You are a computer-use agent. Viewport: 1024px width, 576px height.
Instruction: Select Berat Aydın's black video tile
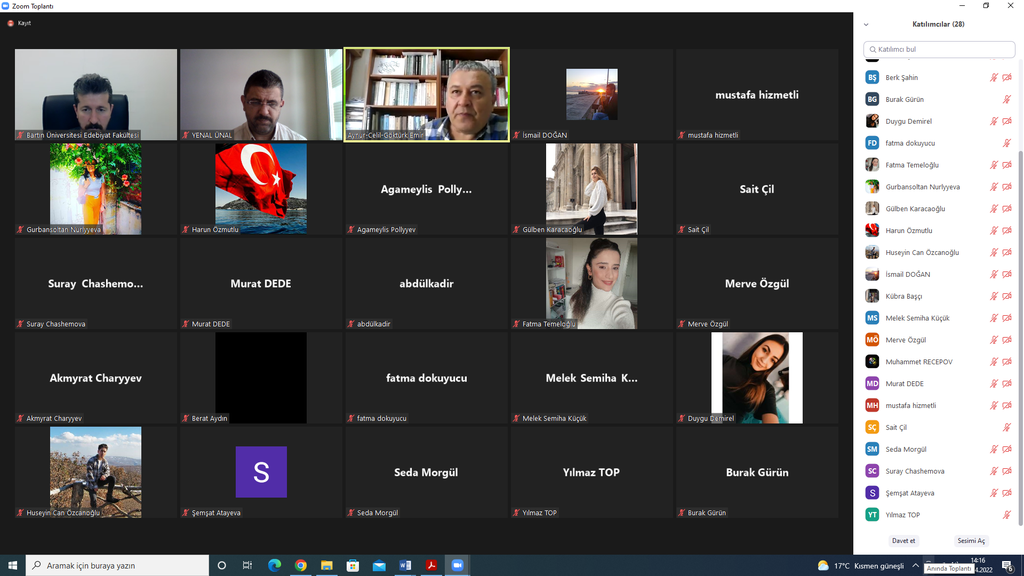[x=261, y=378]
